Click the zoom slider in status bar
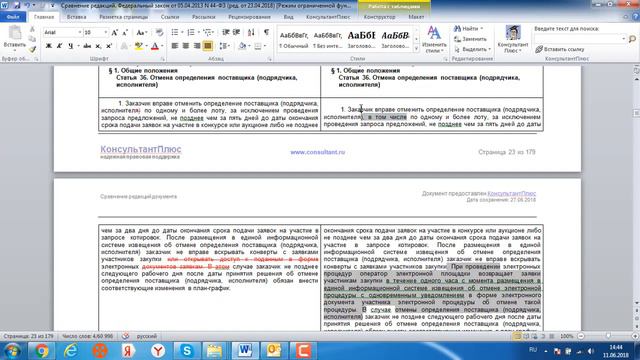Viewport: 640px width, 360px height. [x=608, y=336]
